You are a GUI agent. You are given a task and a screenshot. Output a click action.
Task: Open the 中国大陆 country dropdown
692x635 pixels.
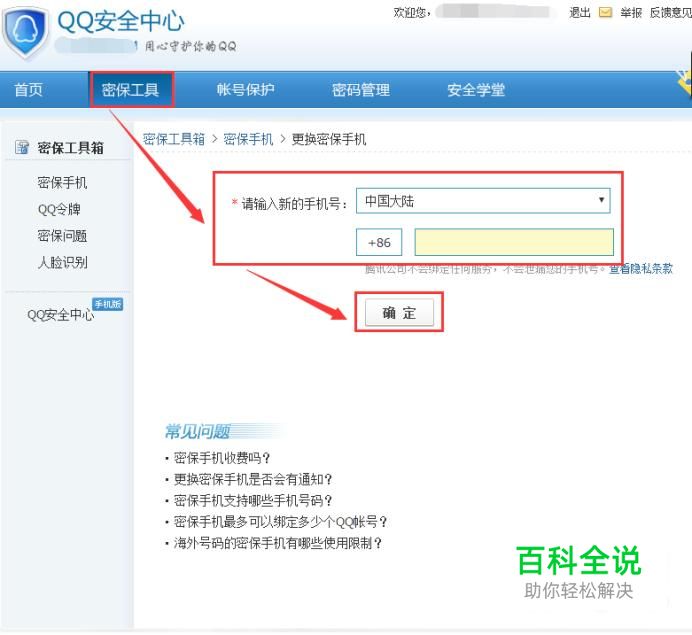click(x=483, y=201)
